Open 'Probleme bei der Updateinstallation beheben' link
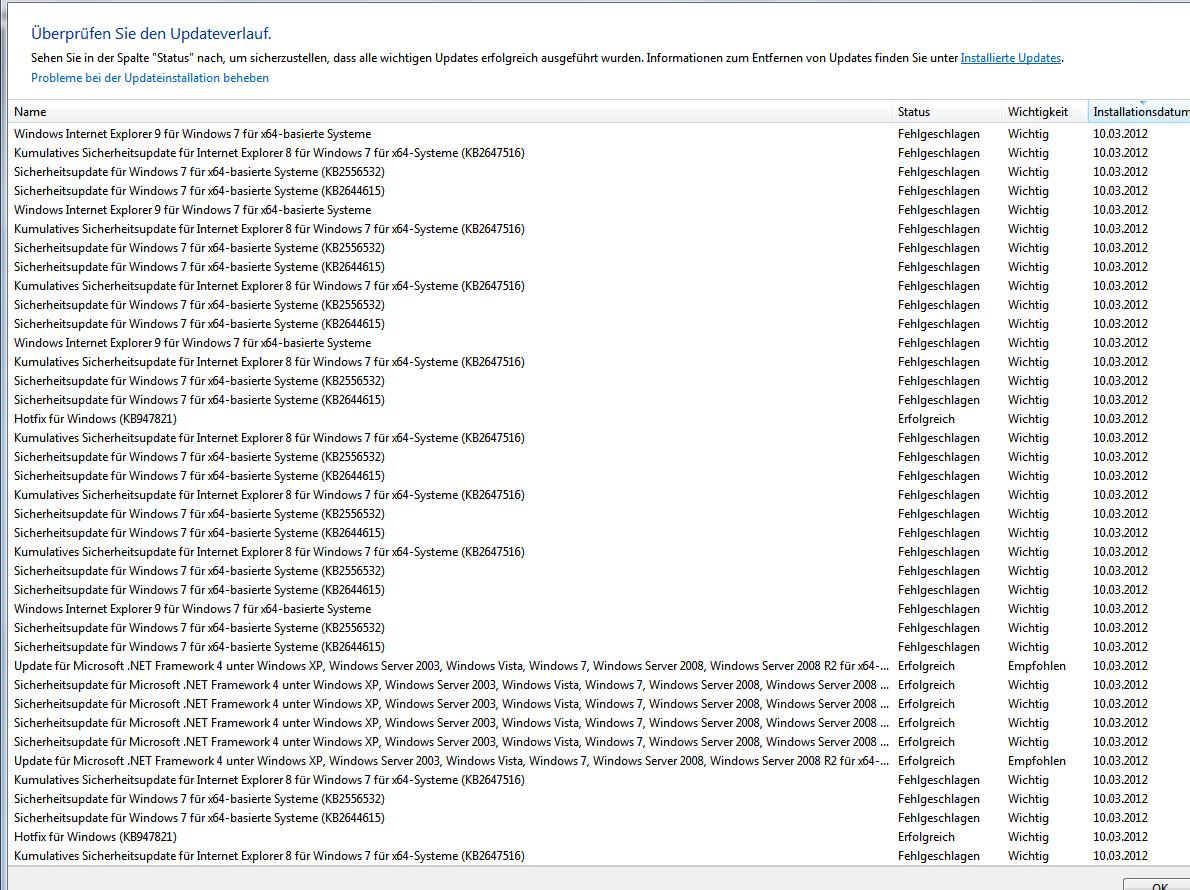Image resolution: width=1190 pixels, height=890 pixels. [150, 78]
